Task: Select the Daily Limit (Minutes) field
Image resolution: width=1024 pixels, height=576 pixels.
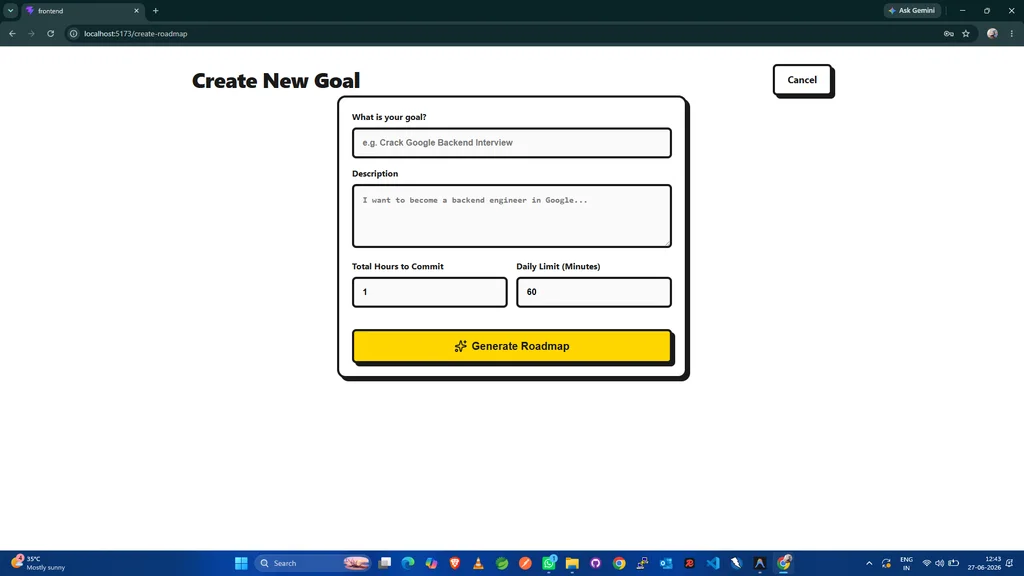Action: coord(594,292)
